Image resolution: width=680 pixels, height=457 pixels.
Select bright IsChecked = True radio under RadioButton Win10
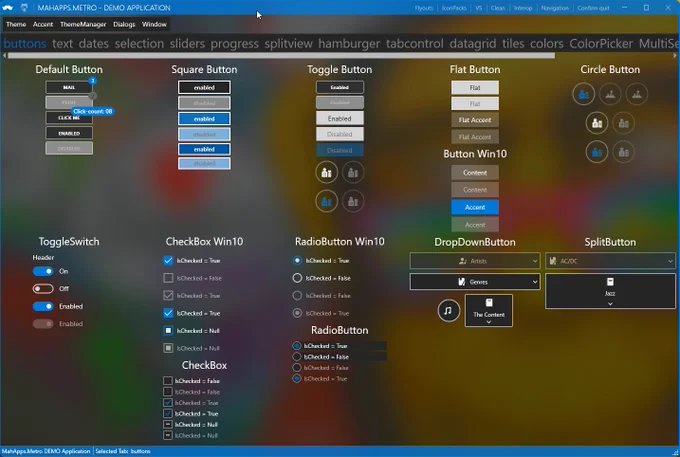[297, 261]
